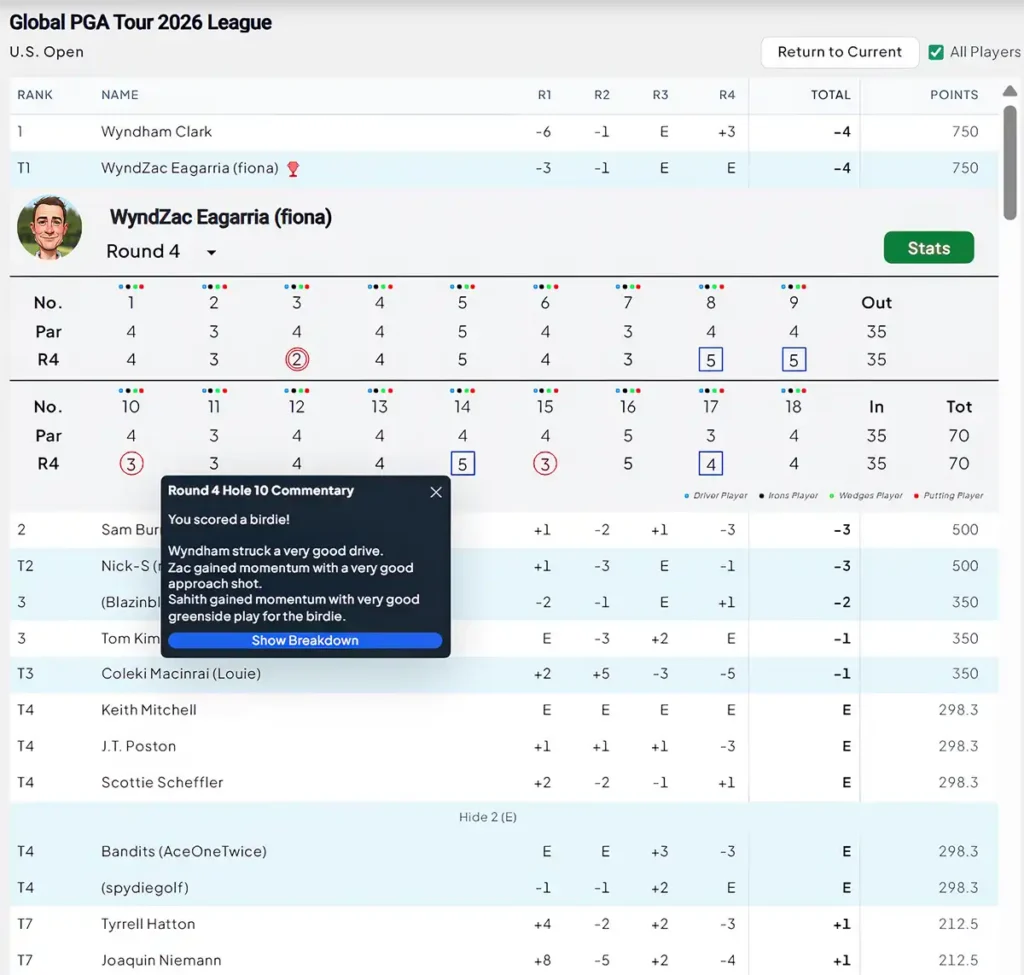
Task: Click the trophy icon beside WyndZac Eagarria
Action: [293, 169]
